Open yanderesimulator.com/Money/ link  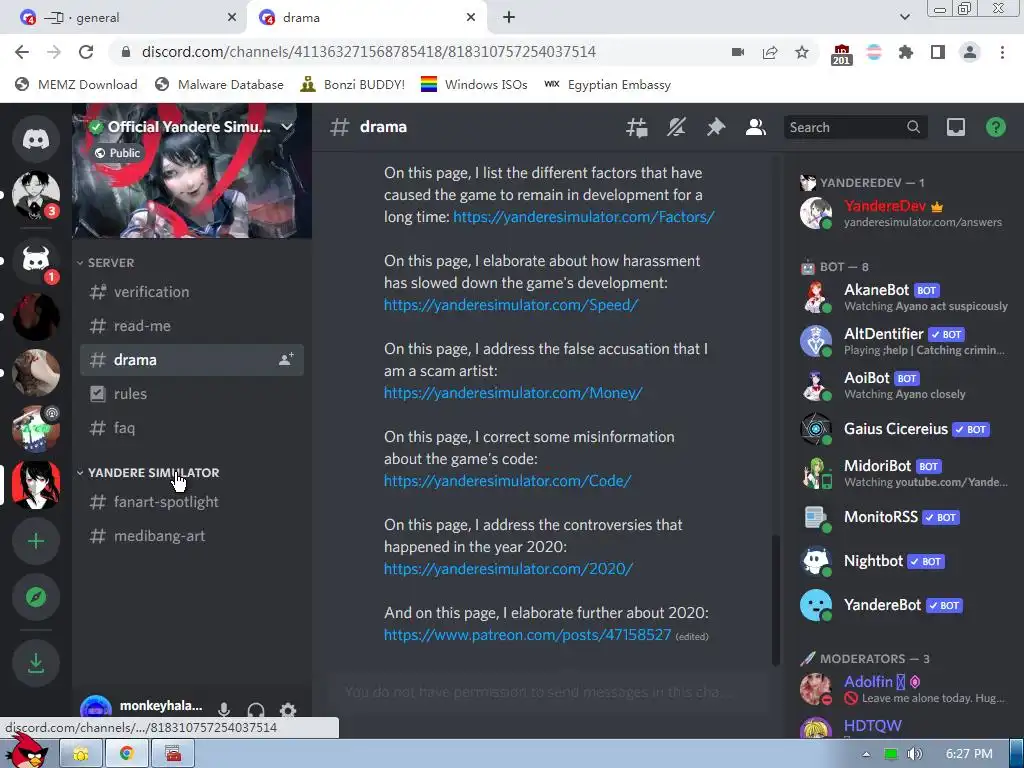point(513,393)
